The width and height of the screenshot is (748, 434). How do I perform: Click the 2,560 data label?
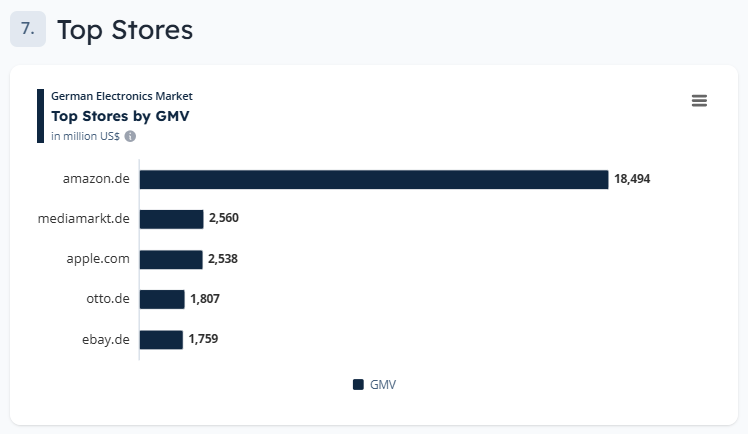point(223,219)
